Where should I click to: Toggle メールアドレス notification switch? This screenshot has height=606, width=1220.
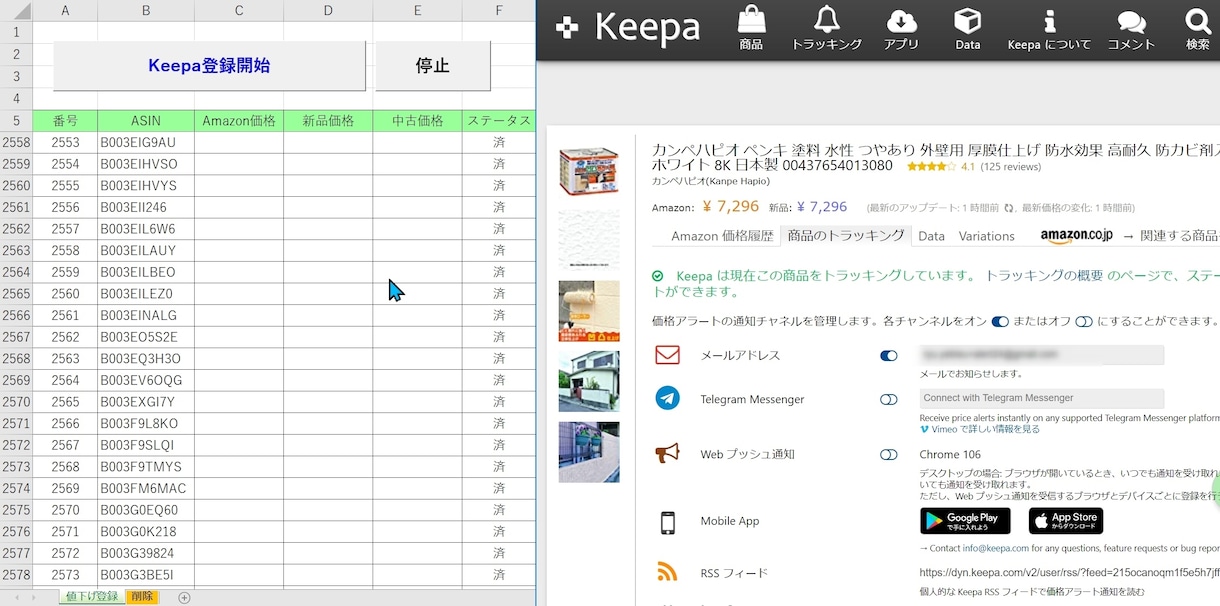coord(888,355)
